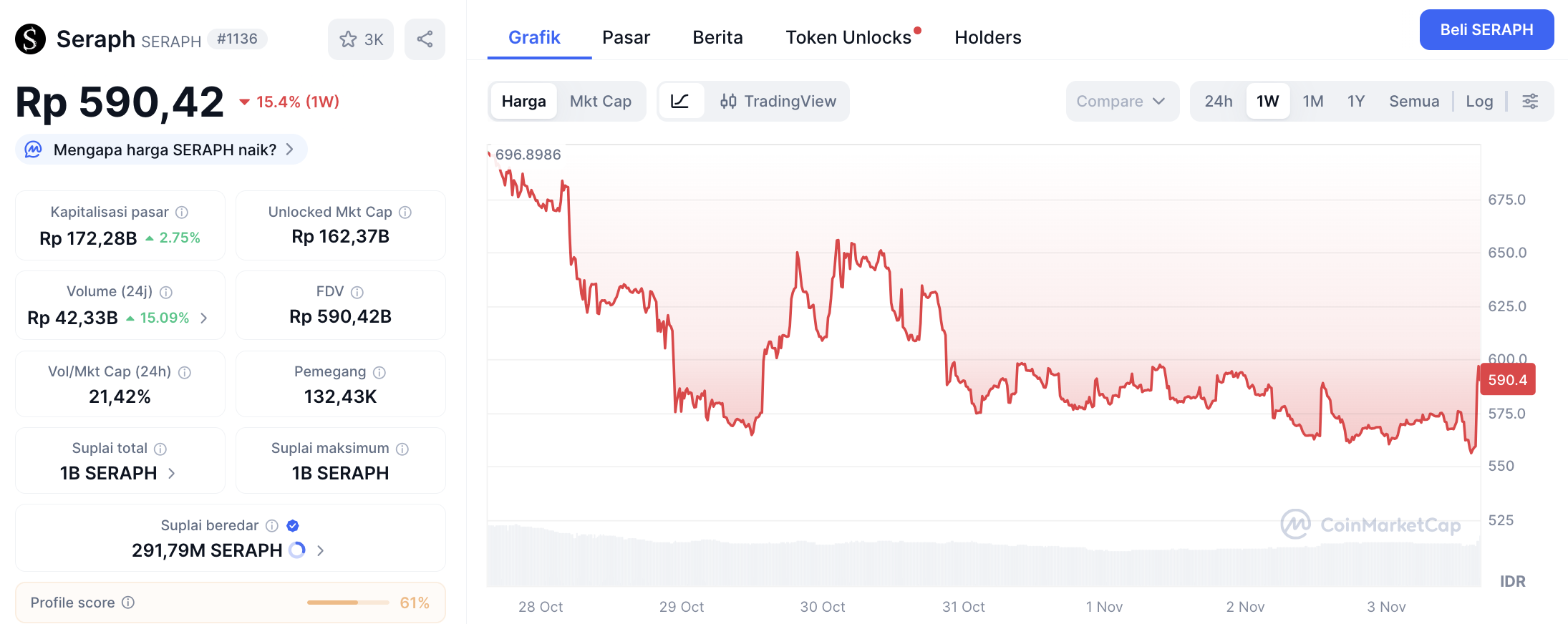Switch to the Holders tab

point(987,37)
